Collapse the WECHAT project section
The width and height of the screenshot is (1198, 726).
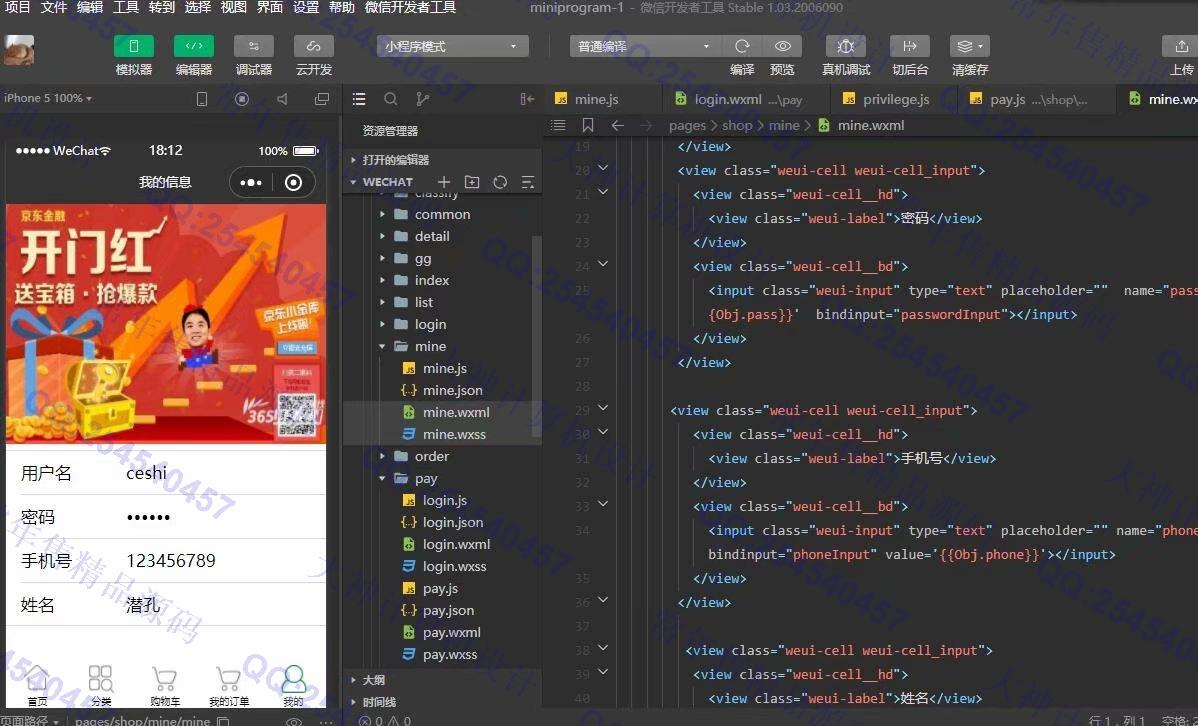click(387, 182)
